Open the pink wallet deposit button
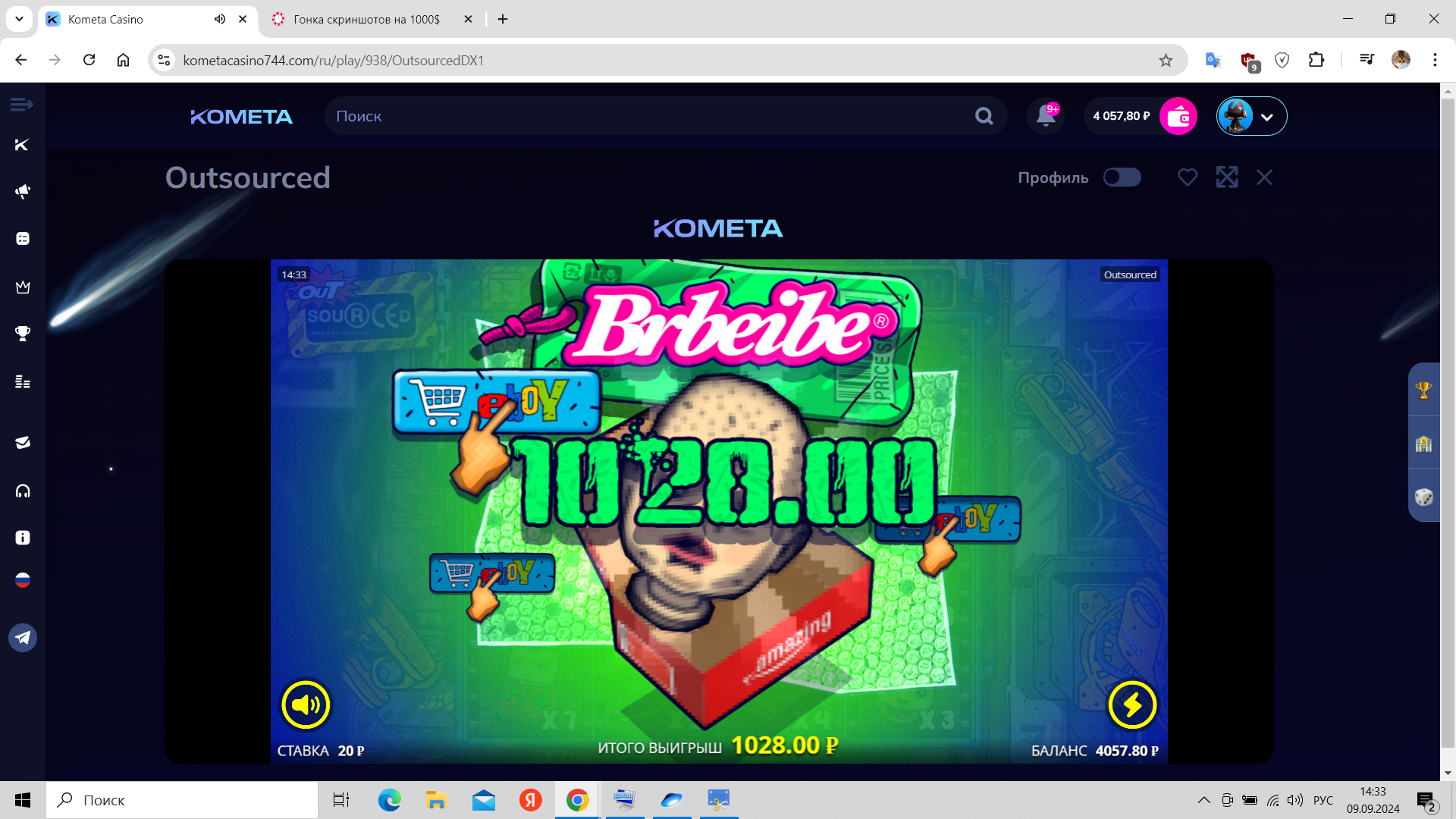The image size is (1456, 819). pyautogui.click(x=1178, y=116)
